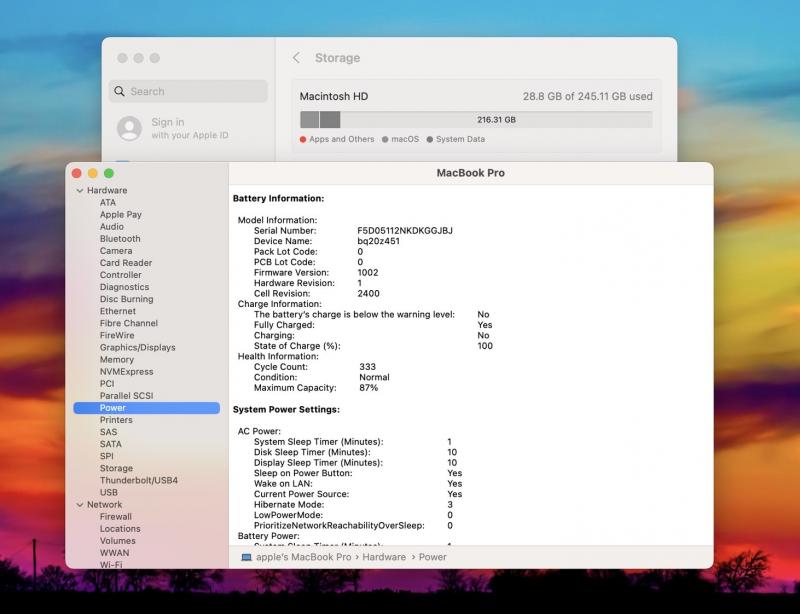Open Graphics/Displays hardware section

click(x=137, y=348)
